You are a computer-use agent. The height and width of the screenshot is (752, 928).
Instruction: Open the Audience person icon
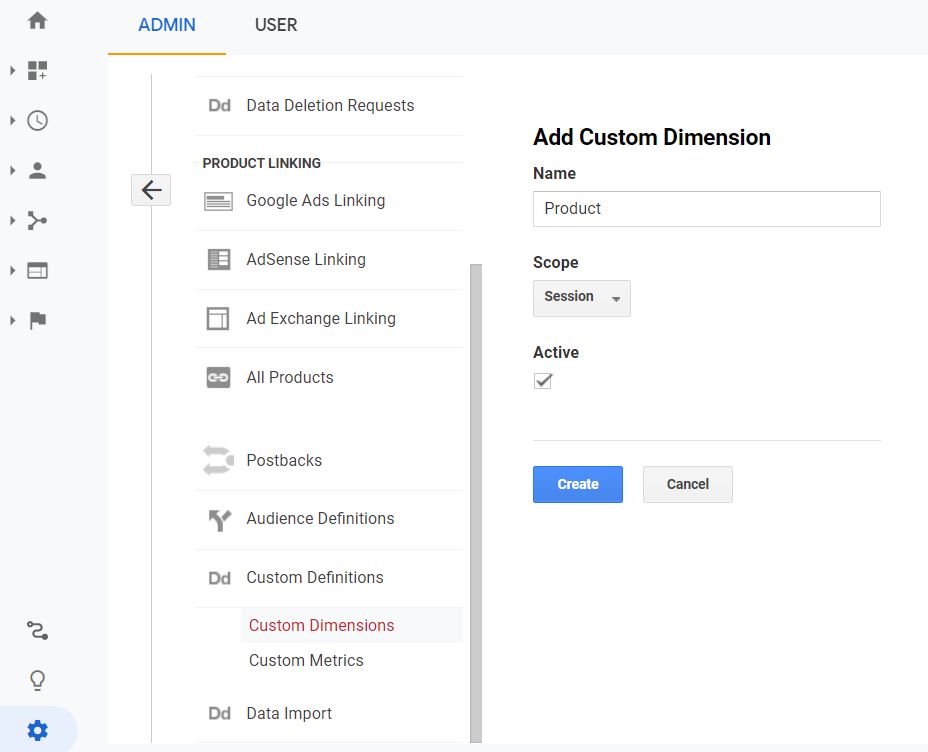coord(37,170)
